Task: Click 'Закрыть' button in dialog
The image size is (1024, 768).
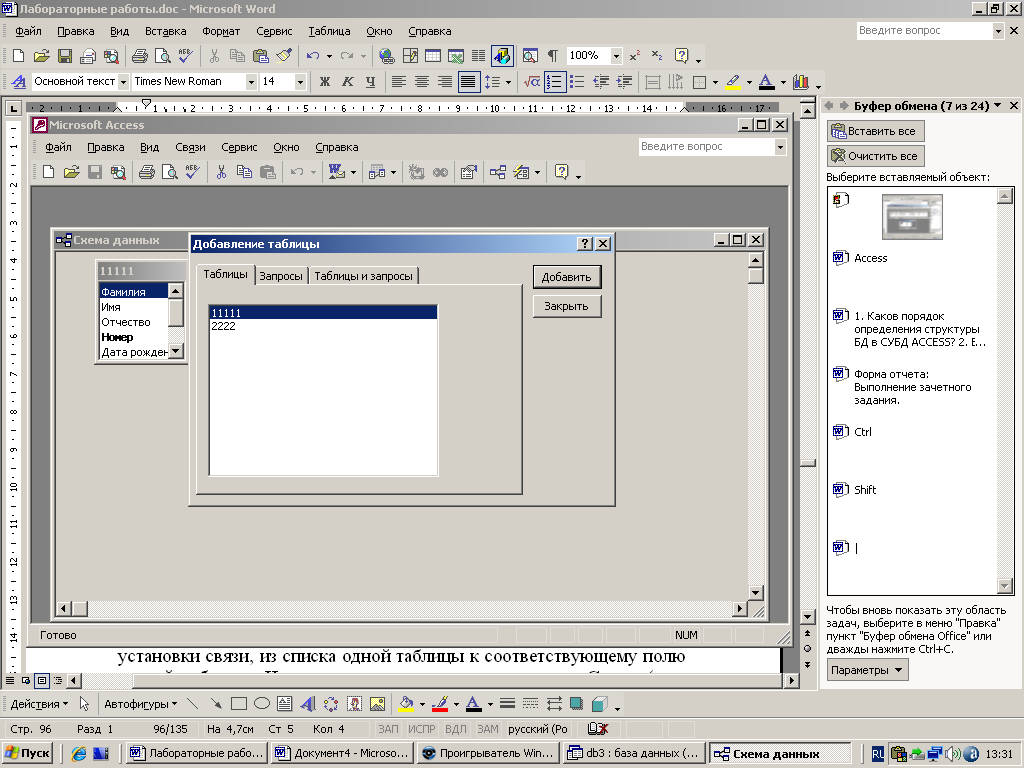Action: (567, 306)
